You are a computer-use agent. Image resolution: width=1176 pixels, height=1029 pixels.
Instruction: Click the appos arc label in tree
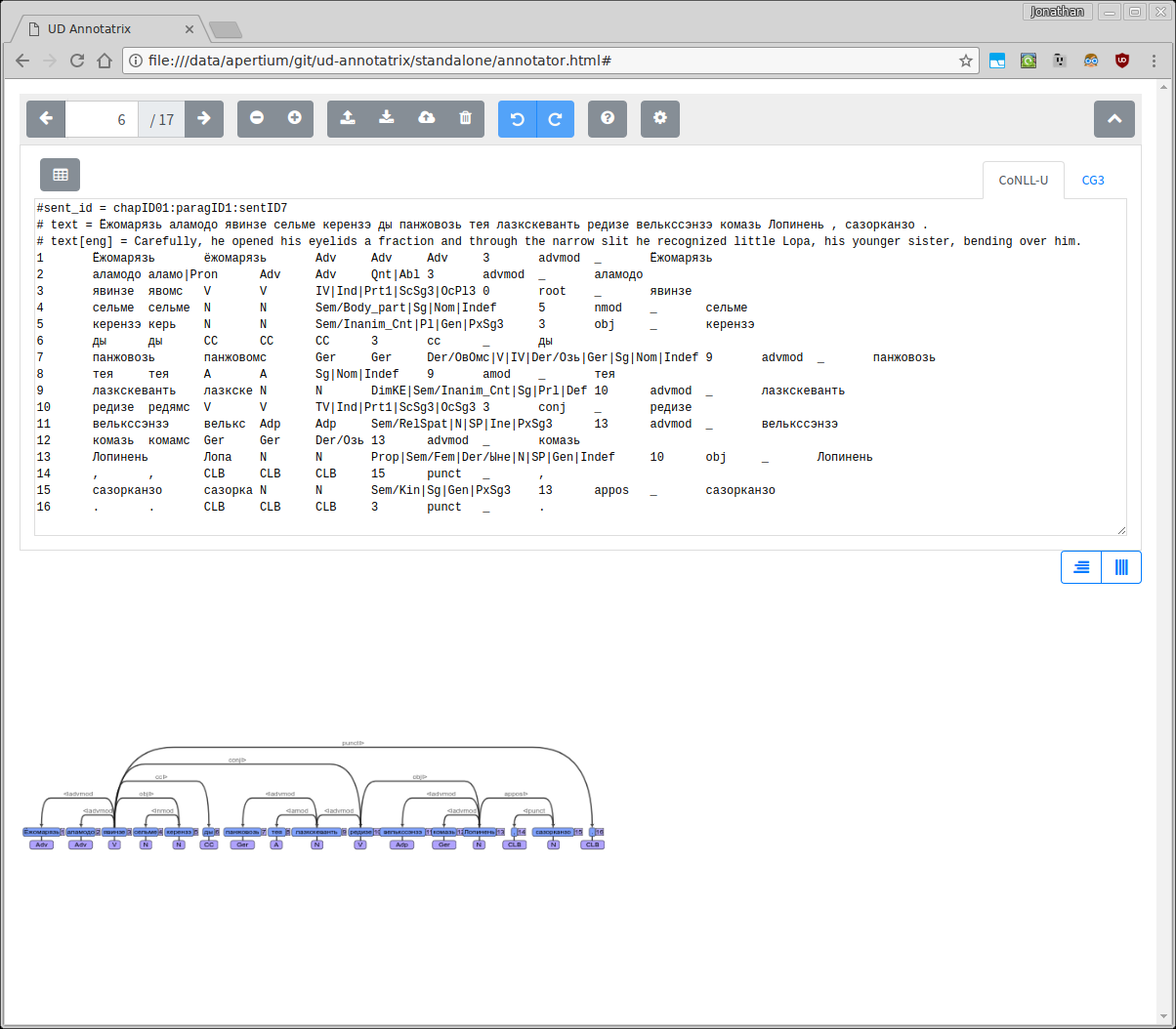516,794
